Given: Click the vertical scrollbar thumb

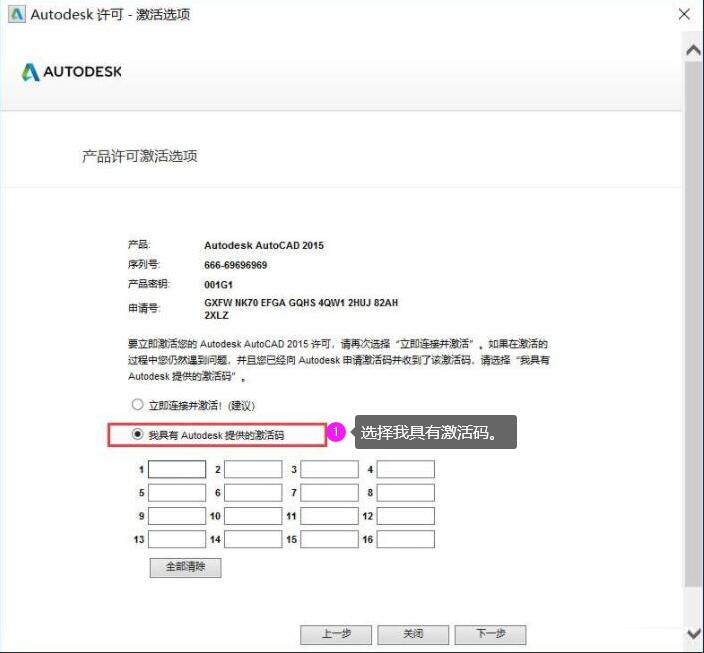Looking at the screenshot, I should click(694, 323).
